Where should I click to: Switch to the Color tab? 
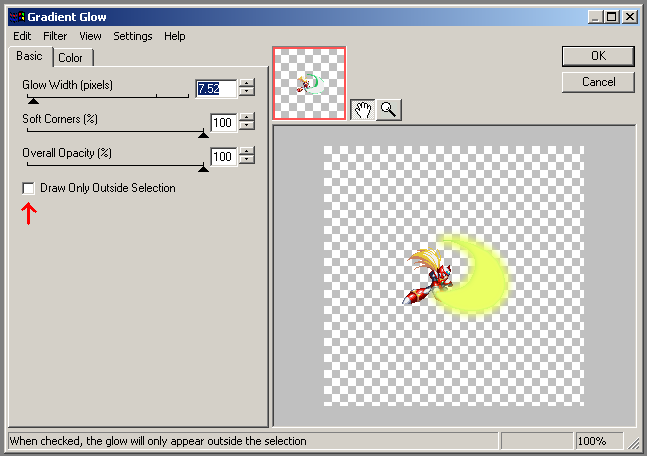[73, 58]
